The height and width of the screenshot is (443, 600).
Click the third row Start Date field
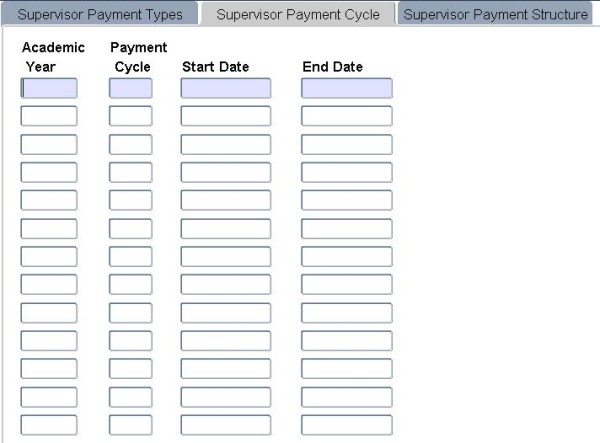(226, 144)
